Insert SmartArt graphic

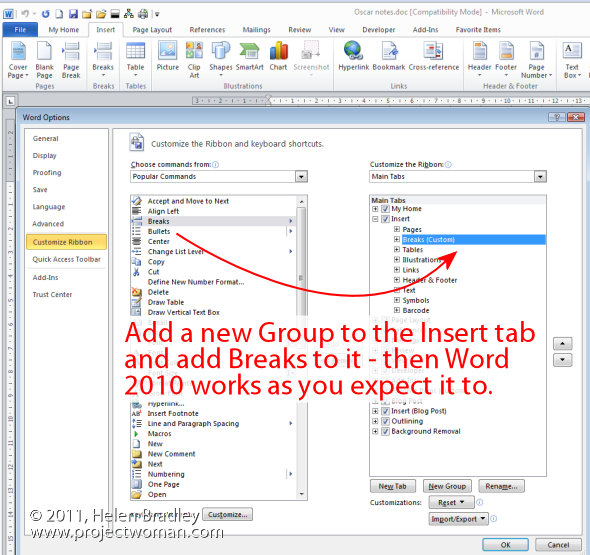click(x=249, y=56)
